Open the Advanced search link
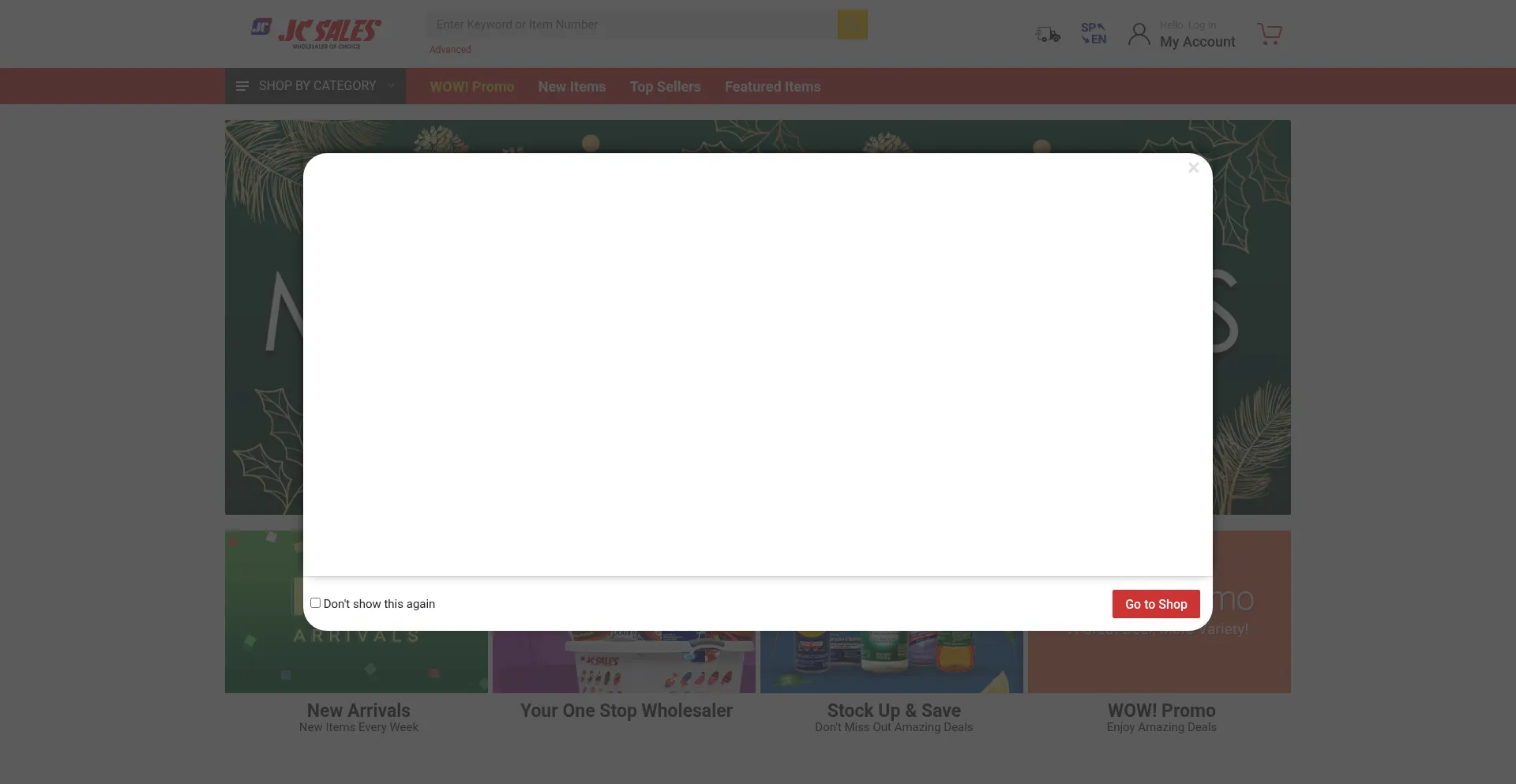 (x=450, y=50)
